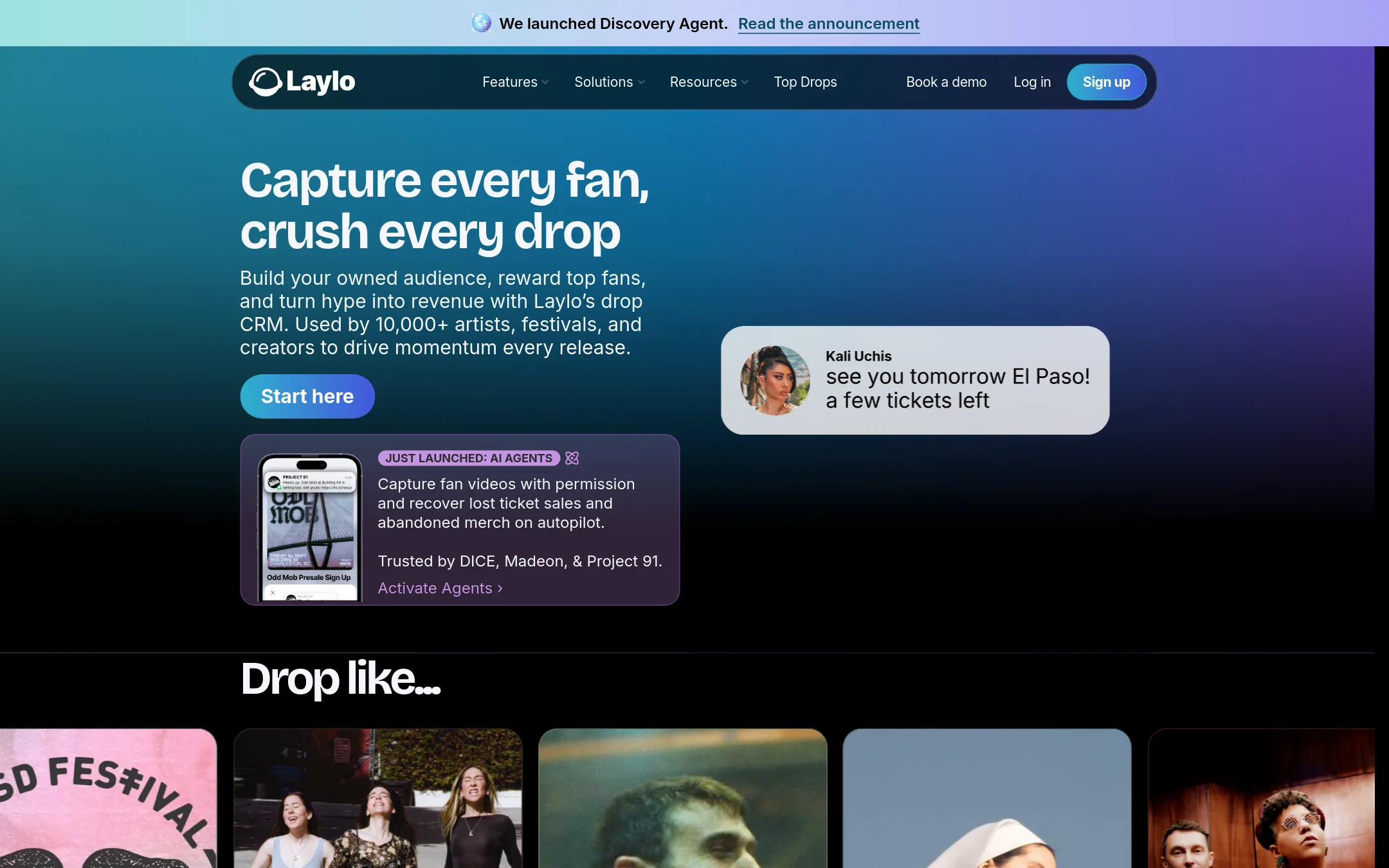Click Activate Agents link
The image size is (1389, 868).
[x=440, y=588]
